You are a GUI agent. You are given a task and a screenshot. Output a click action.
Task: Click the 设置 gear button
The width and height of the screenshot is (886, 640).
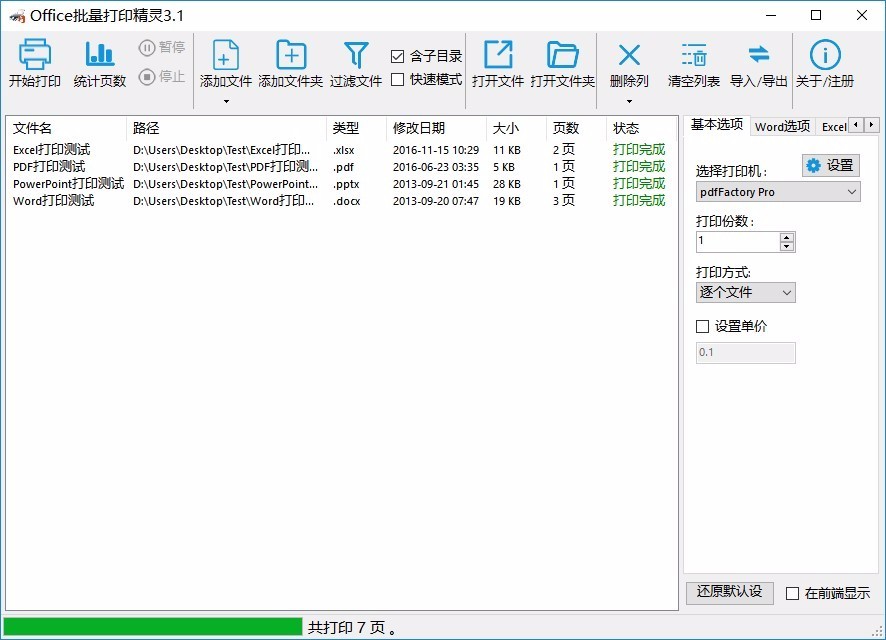(831, 166)
